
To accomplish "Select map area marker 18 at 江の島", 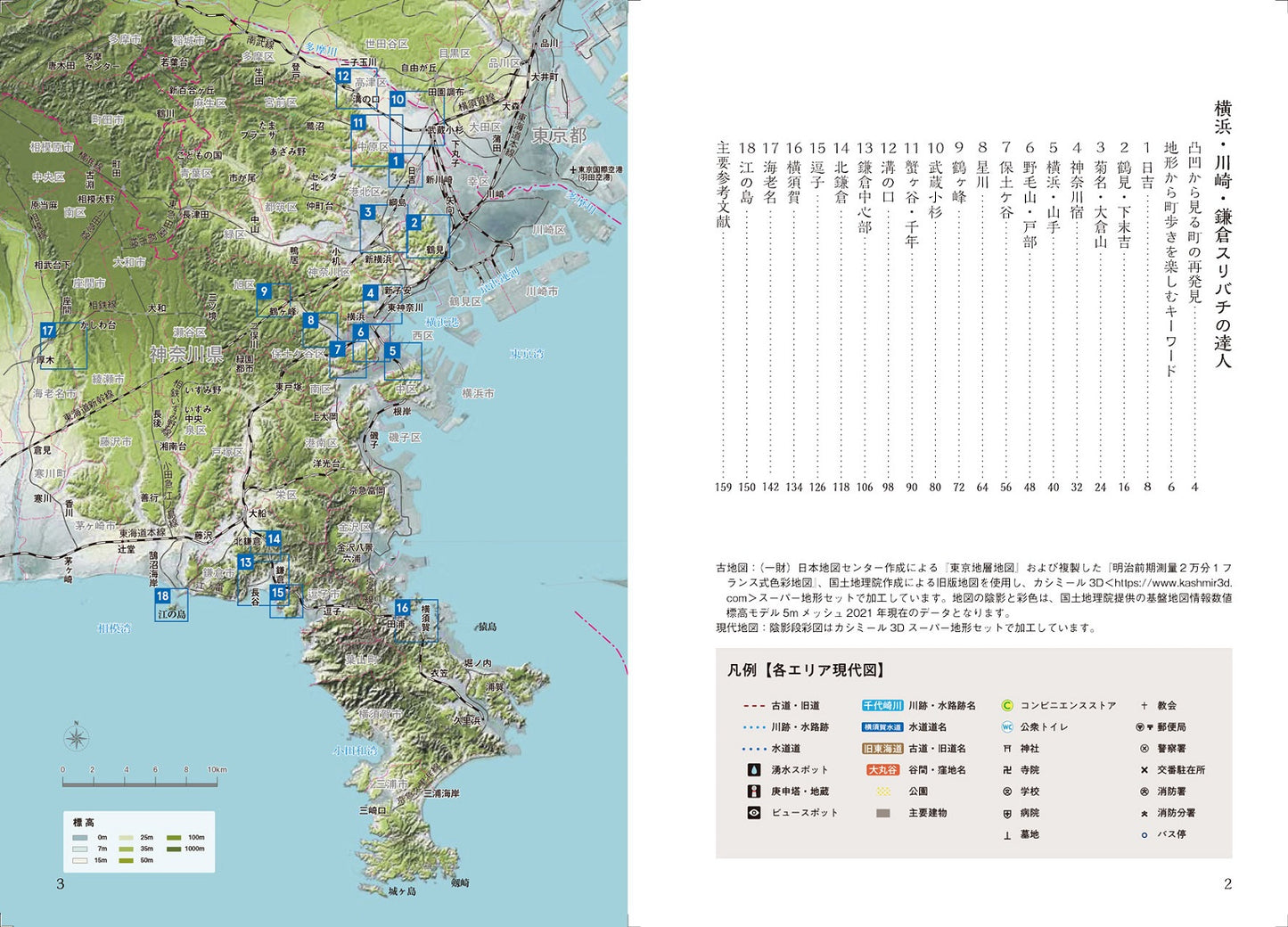I will coord(162,596).
